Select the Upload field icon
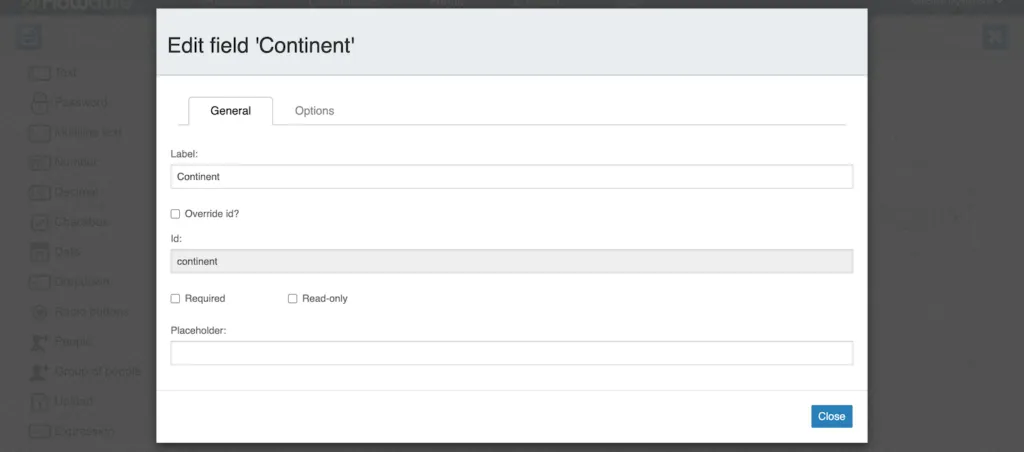1024x452 pixels. click(40, 401)
